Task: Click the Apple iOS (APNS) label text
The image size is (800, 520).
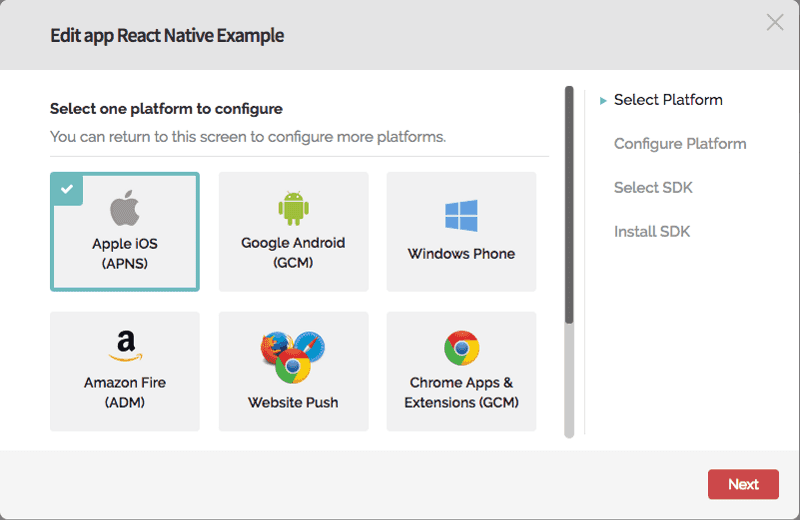Action: click(125, 254)
